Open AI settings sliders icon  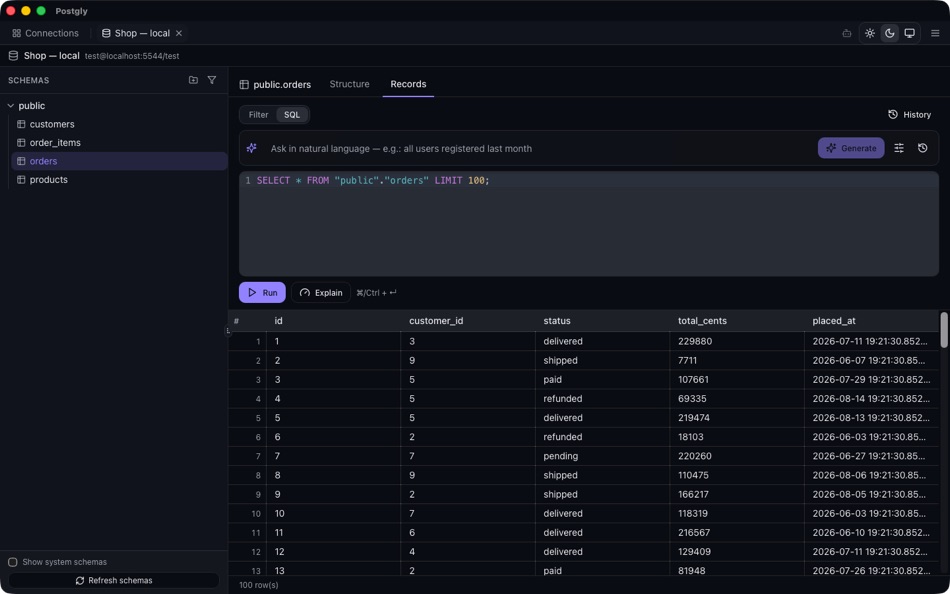pos(899,148)
